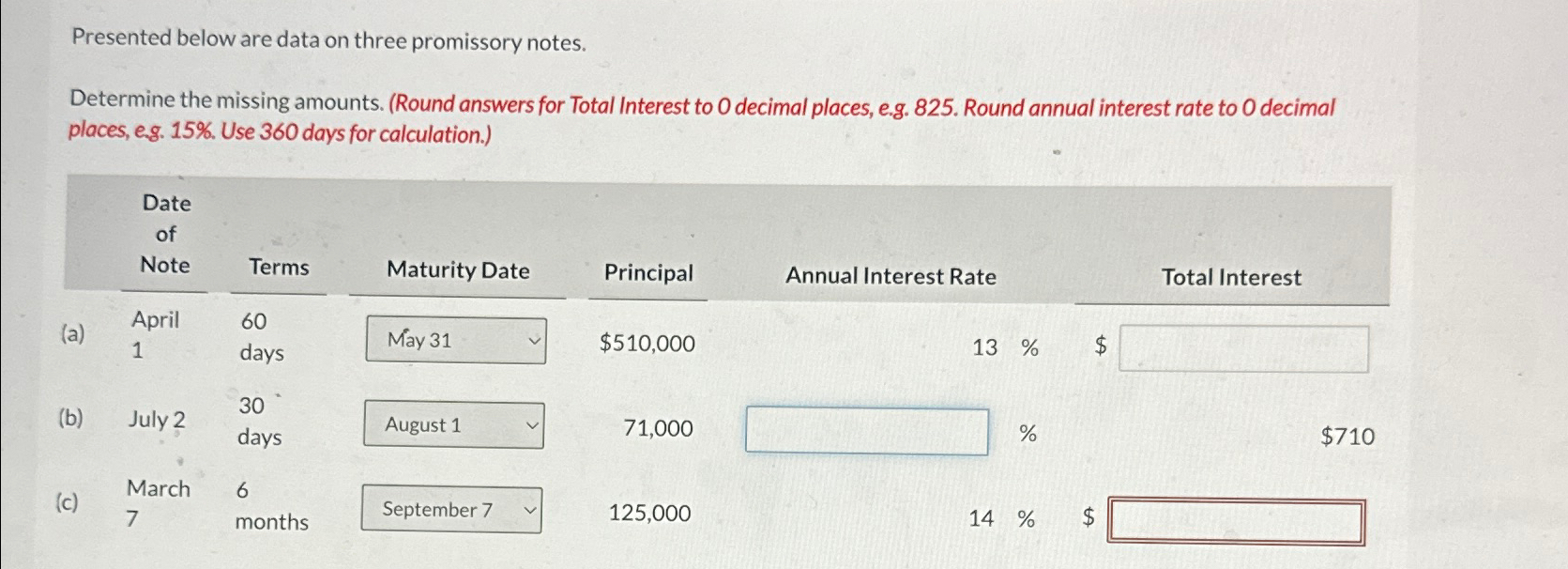This screenshot has width=1568, height=569.
Task: Select the Total Interest column header
Action: click(x=1231, y=278)
